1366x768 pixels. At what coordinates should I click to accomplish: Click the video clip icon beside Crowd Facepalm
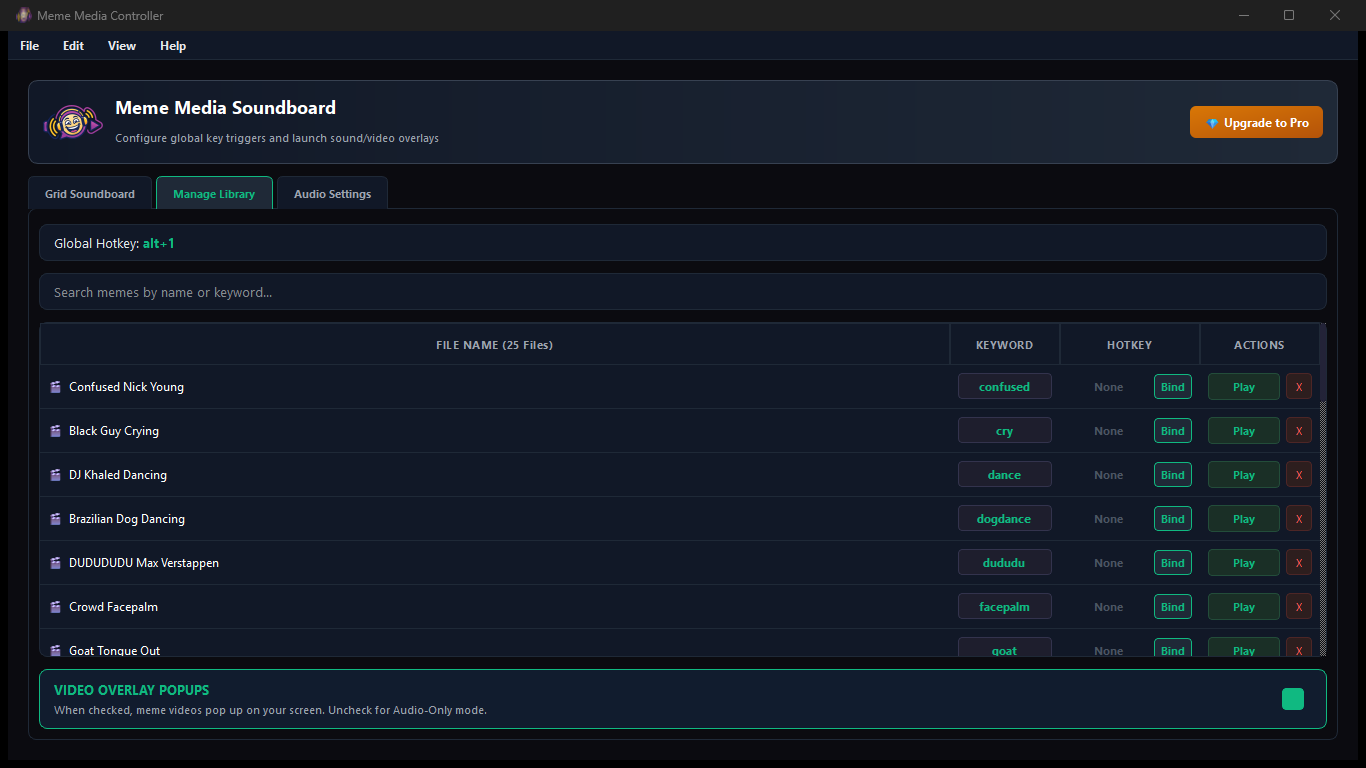tap(56, 607)
